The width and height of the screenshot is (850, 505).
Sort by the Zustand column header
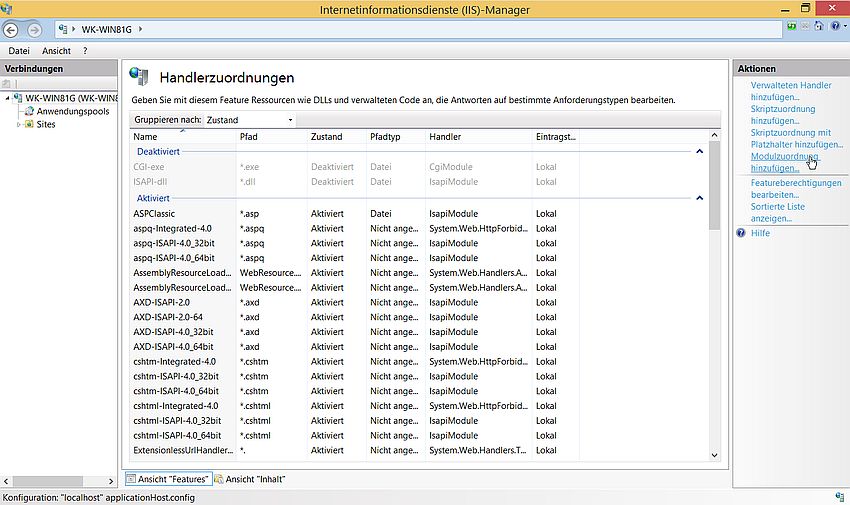pyautogui.click(x=337, y=137)
